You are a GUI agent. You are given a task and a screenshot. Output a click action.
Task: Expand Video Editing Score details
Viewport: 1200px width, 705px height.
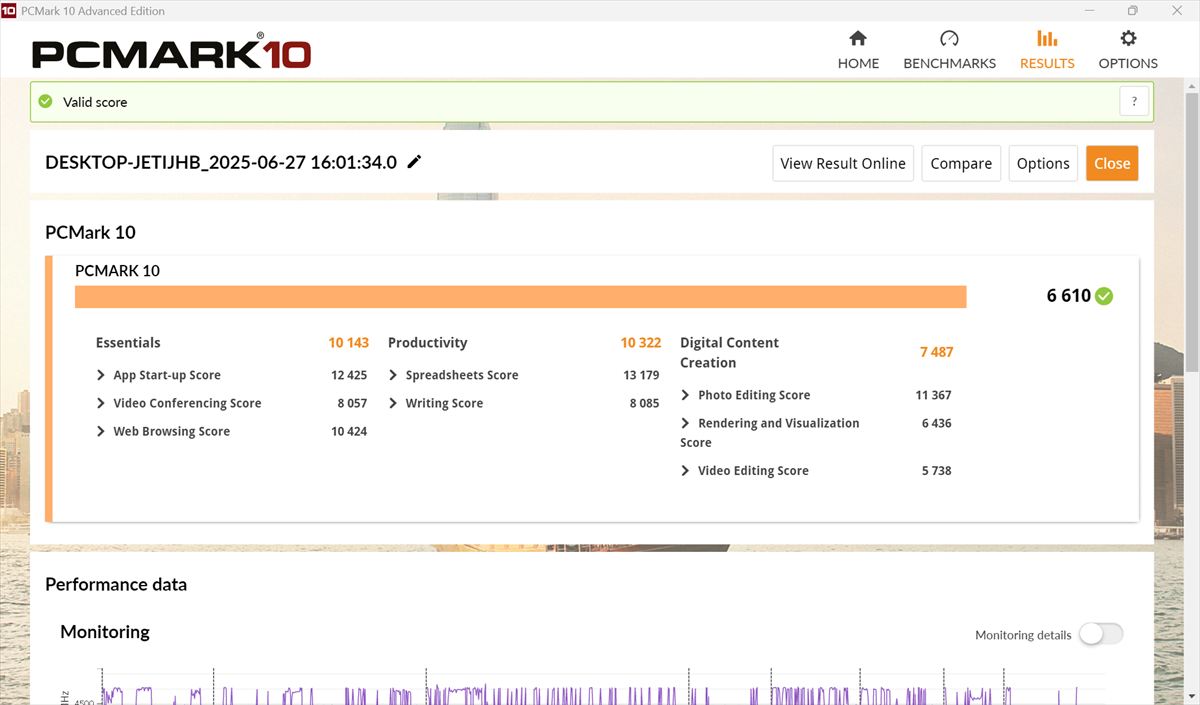[x=685, y=470]
